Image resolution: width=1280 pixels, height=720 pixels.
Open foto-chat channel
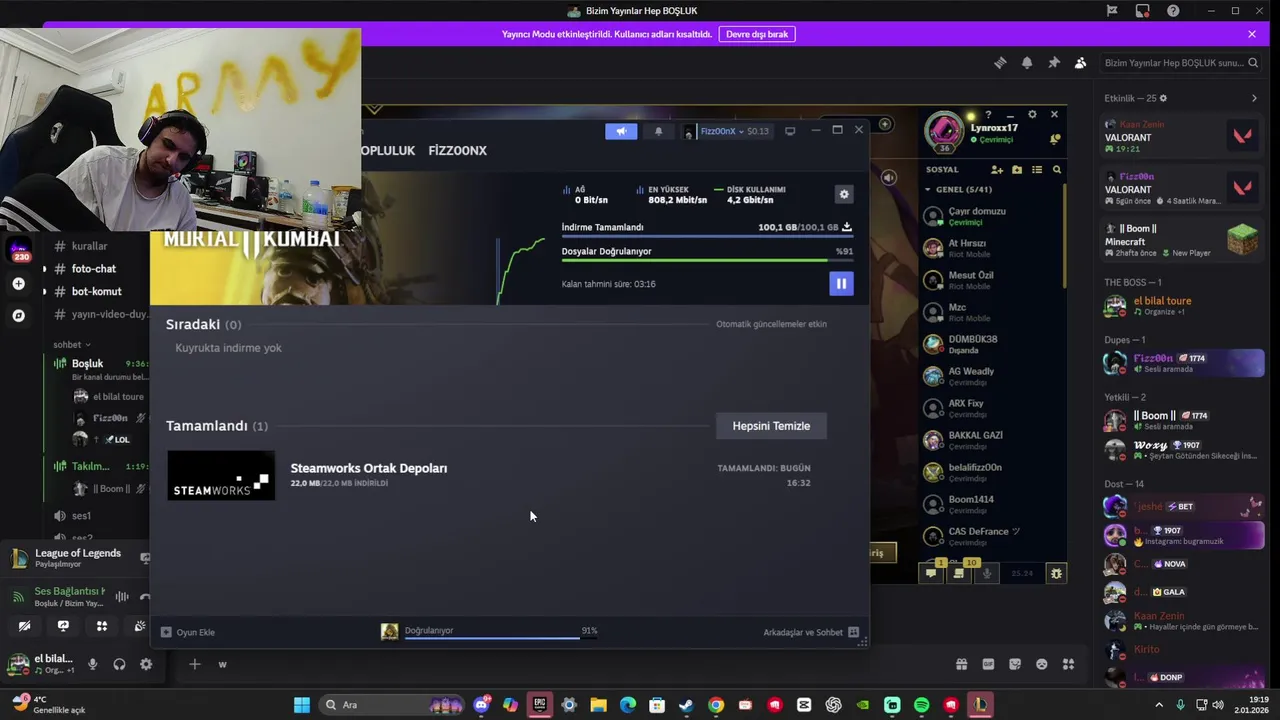pos(94,269)
